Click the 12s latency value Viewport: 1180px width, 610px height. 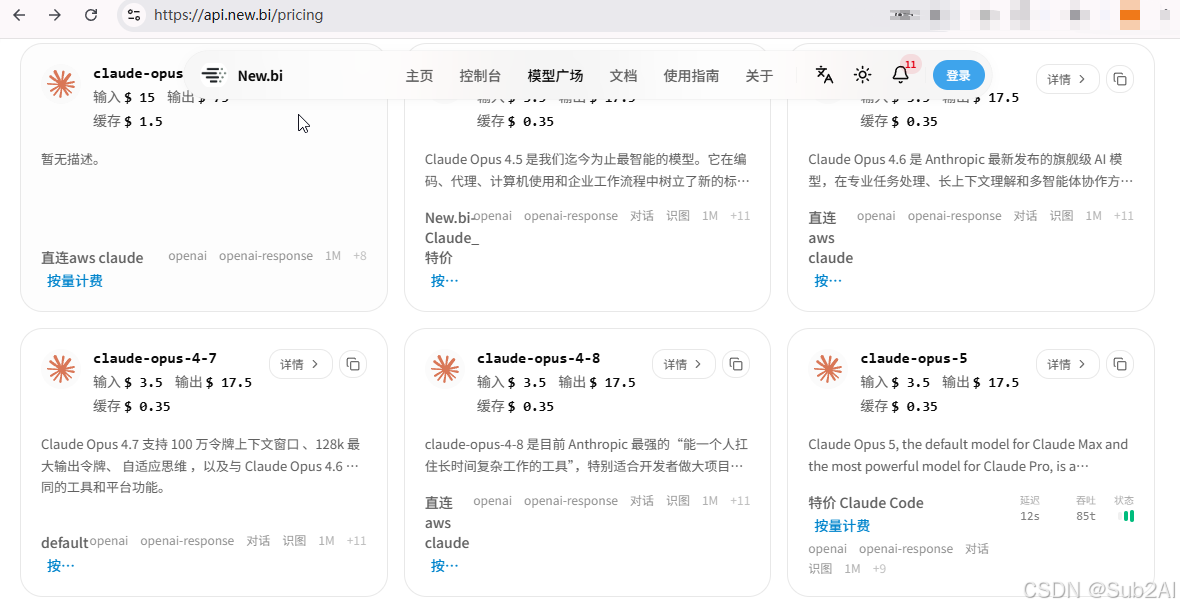point(1029,516)
